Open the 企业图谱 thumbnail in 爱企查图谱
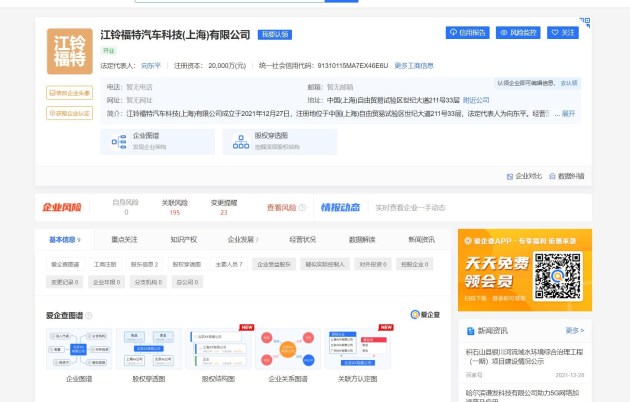Screen dimensions: 630x402 pyautogui.click(x=79, y=349)
